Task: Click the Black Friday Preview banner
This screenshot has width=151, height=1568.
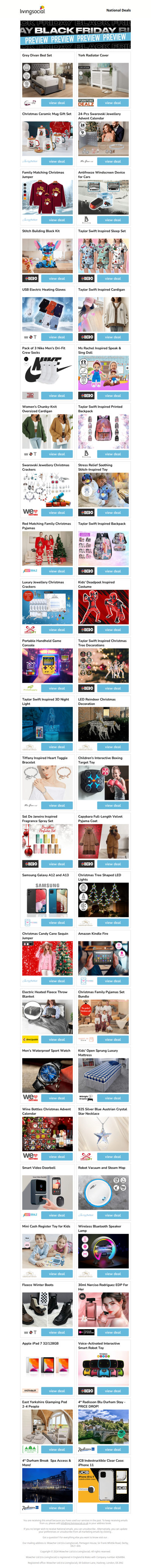Action: click(75, 34)
